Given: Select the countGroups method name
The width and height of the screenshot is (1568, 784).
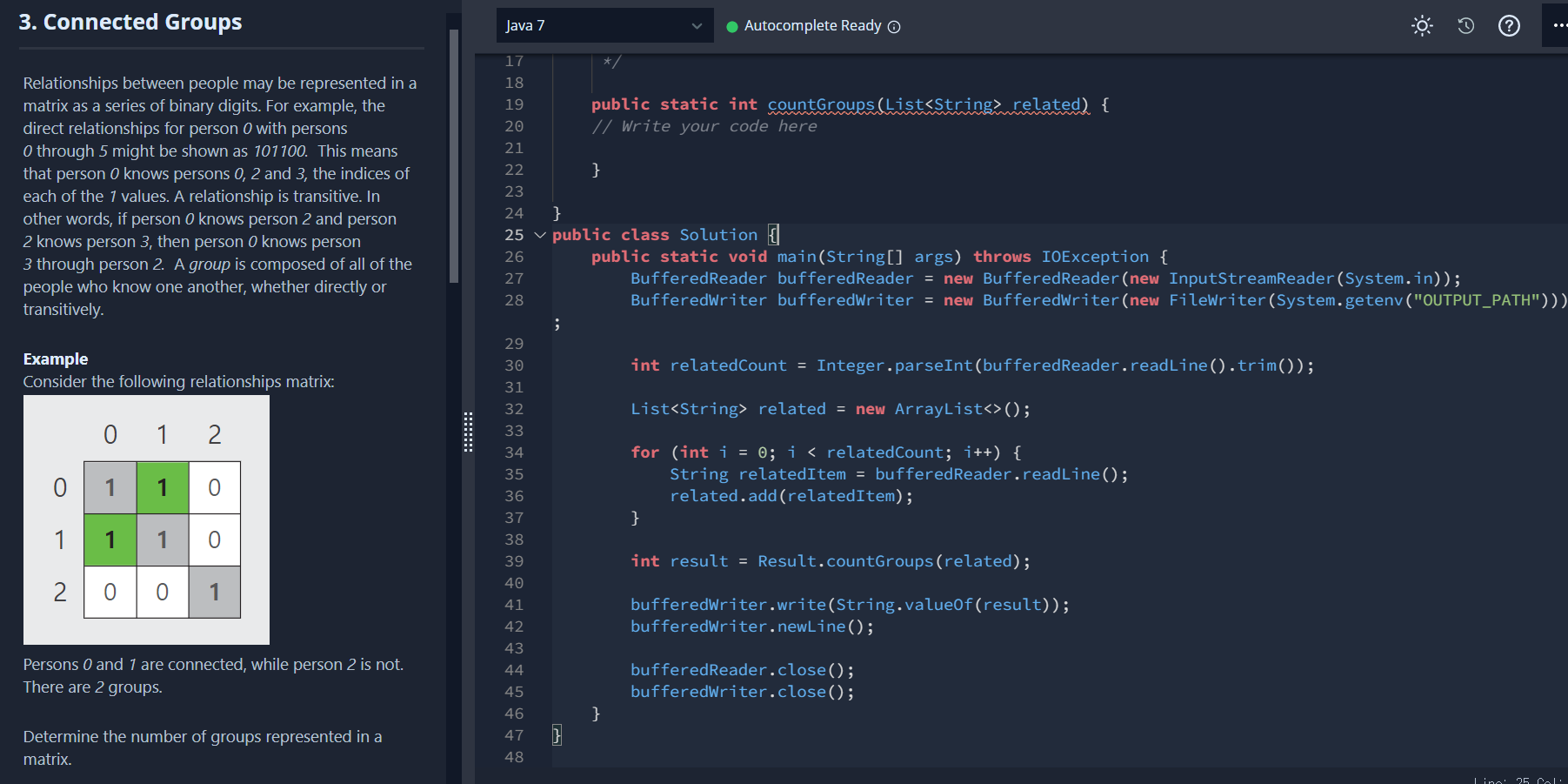Looking at the screenshot, I should pos(821,104).
